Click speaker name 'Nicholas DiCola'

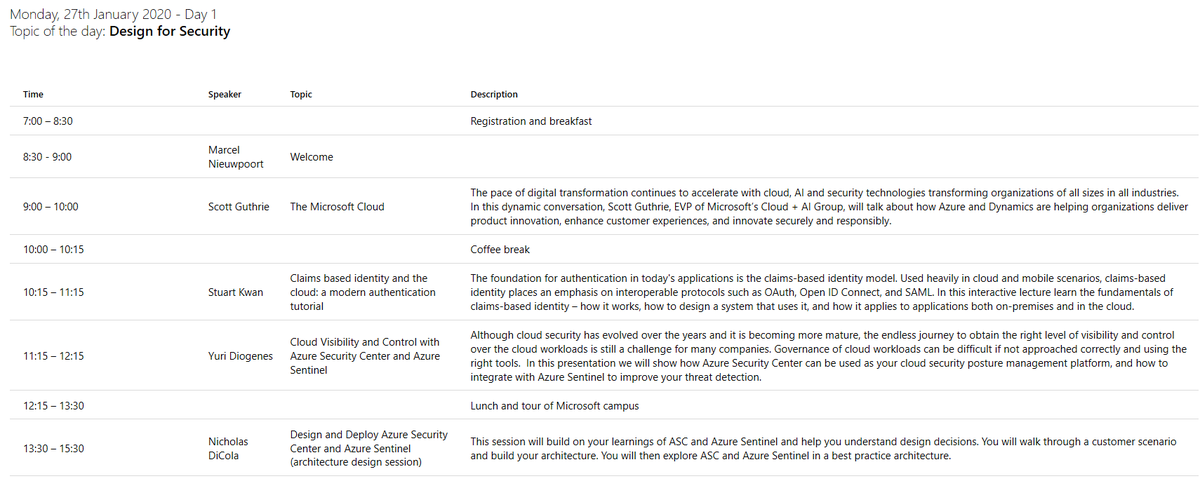(228, 449)
